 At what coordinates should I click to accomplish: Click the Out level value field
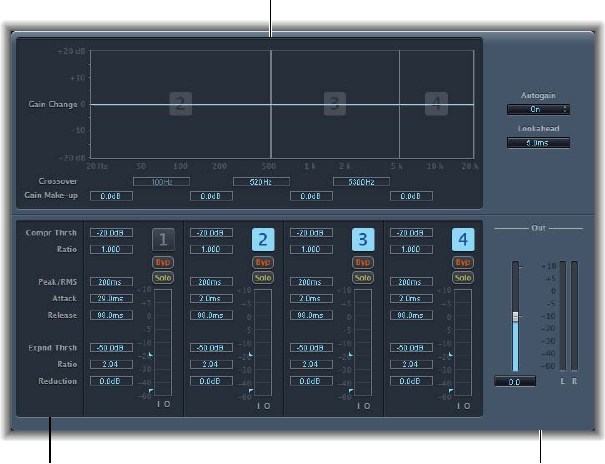pos(515,382)
